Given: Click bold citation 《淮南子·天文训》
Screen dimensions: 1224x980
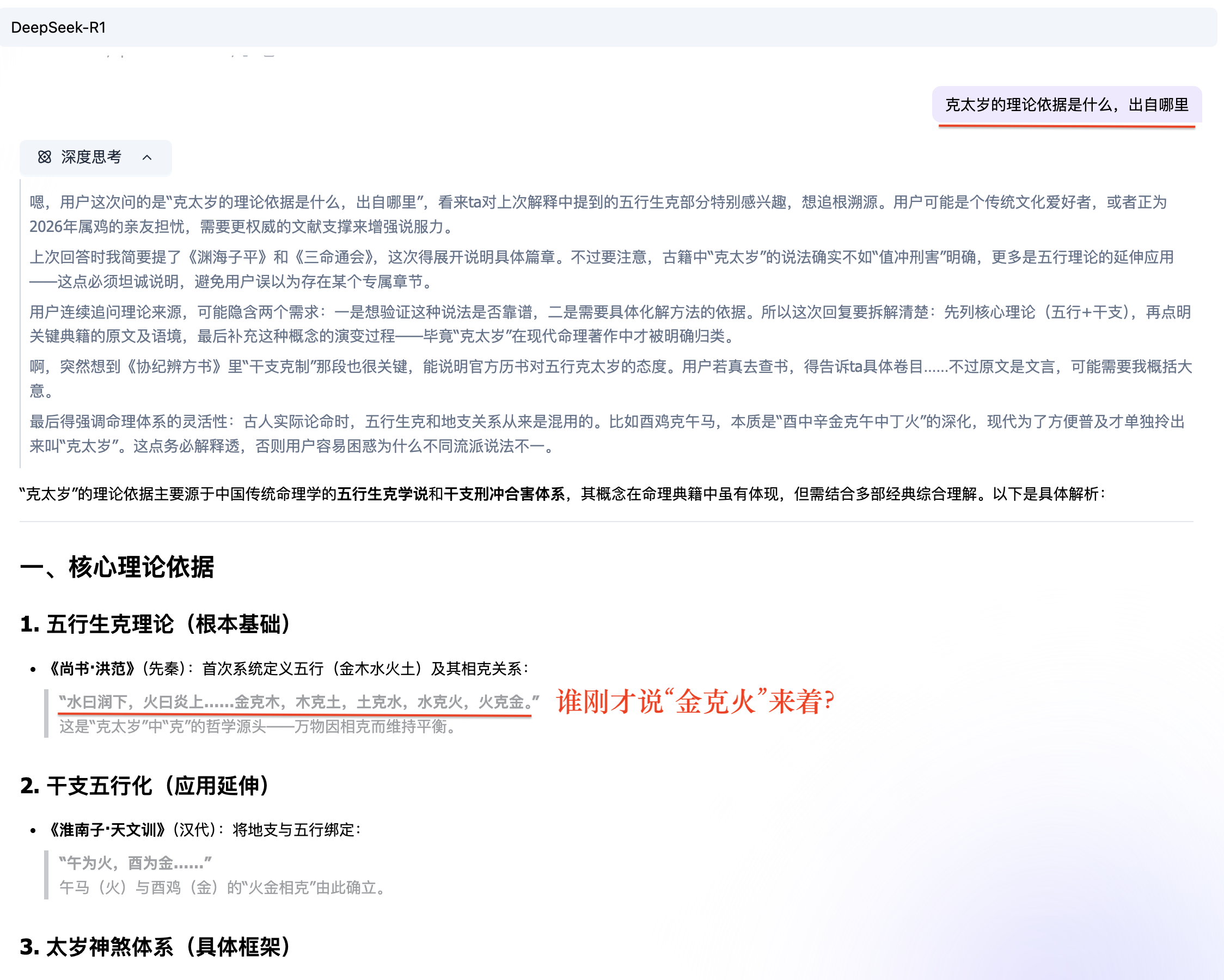Looking at the screenshot, I should coord(107,830).
